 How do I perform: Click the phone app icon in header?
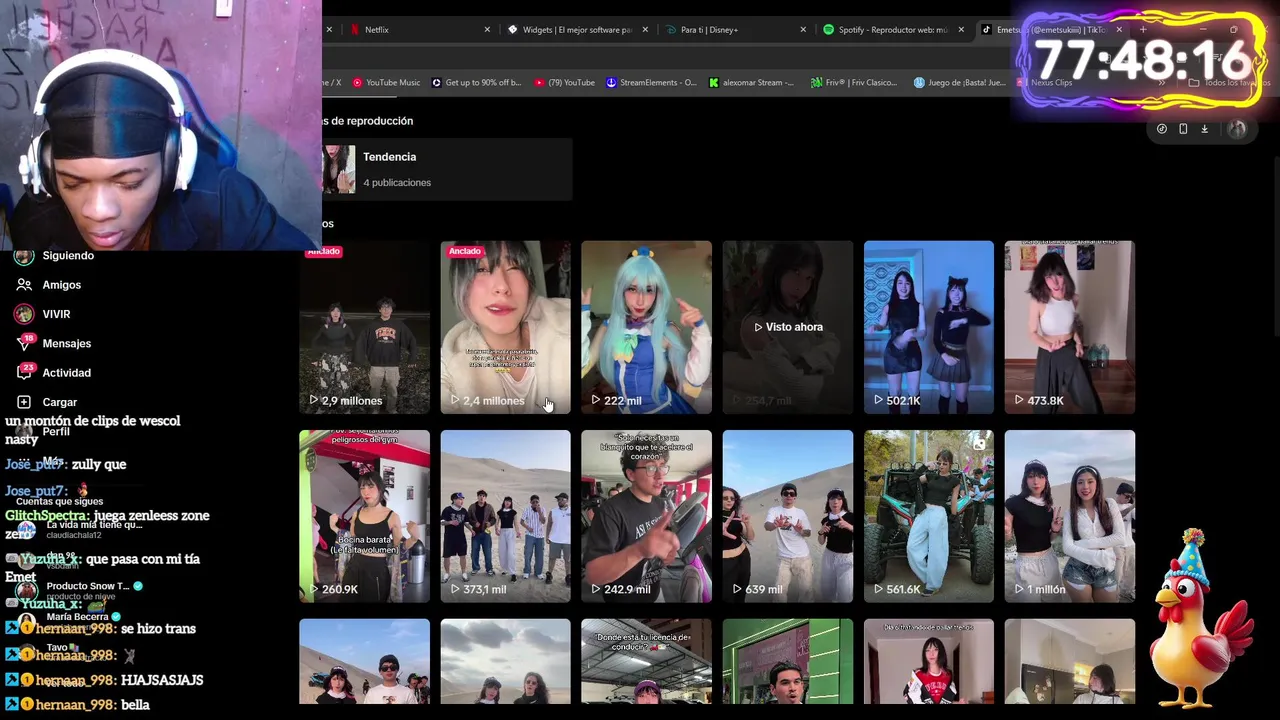coord(1183,129)
